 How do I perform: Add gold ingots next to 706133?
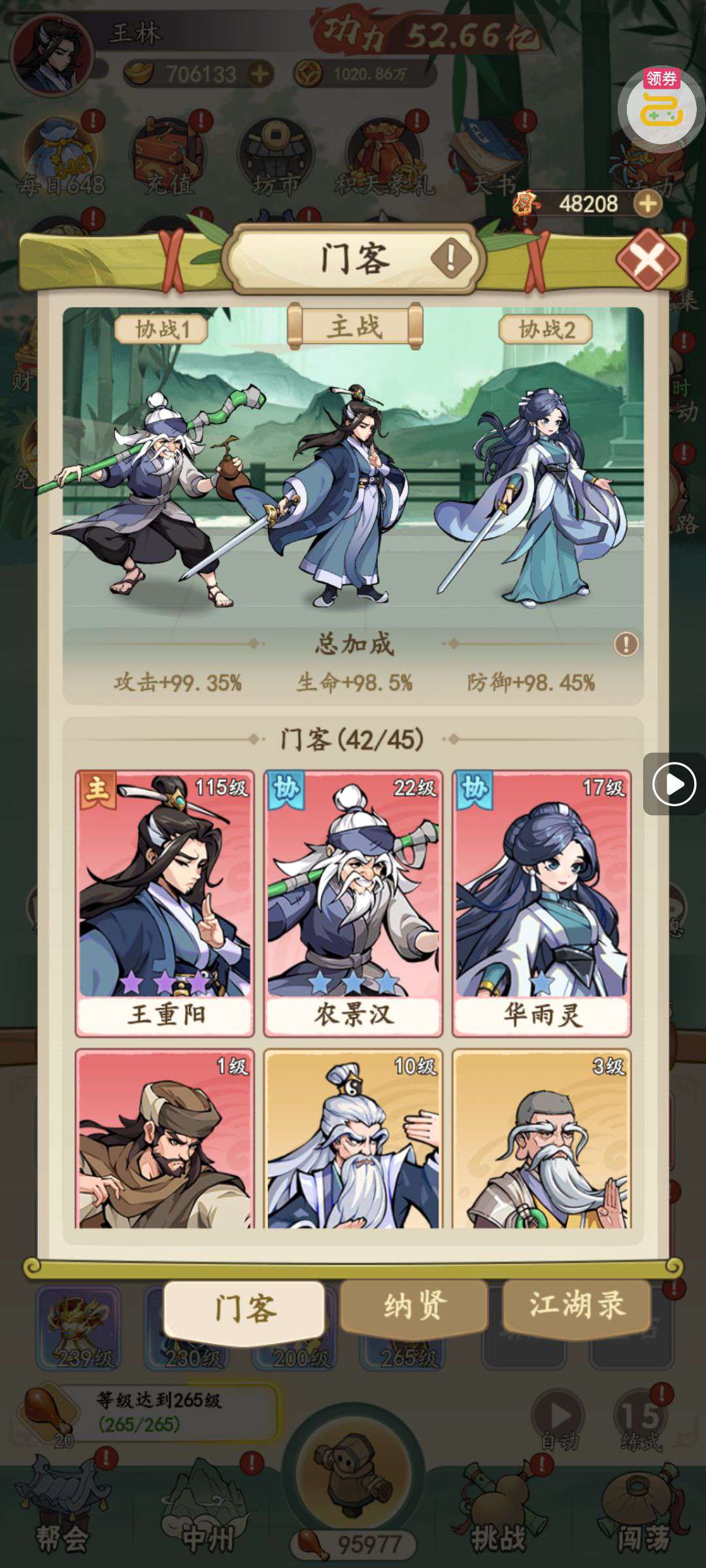point(260,74)
